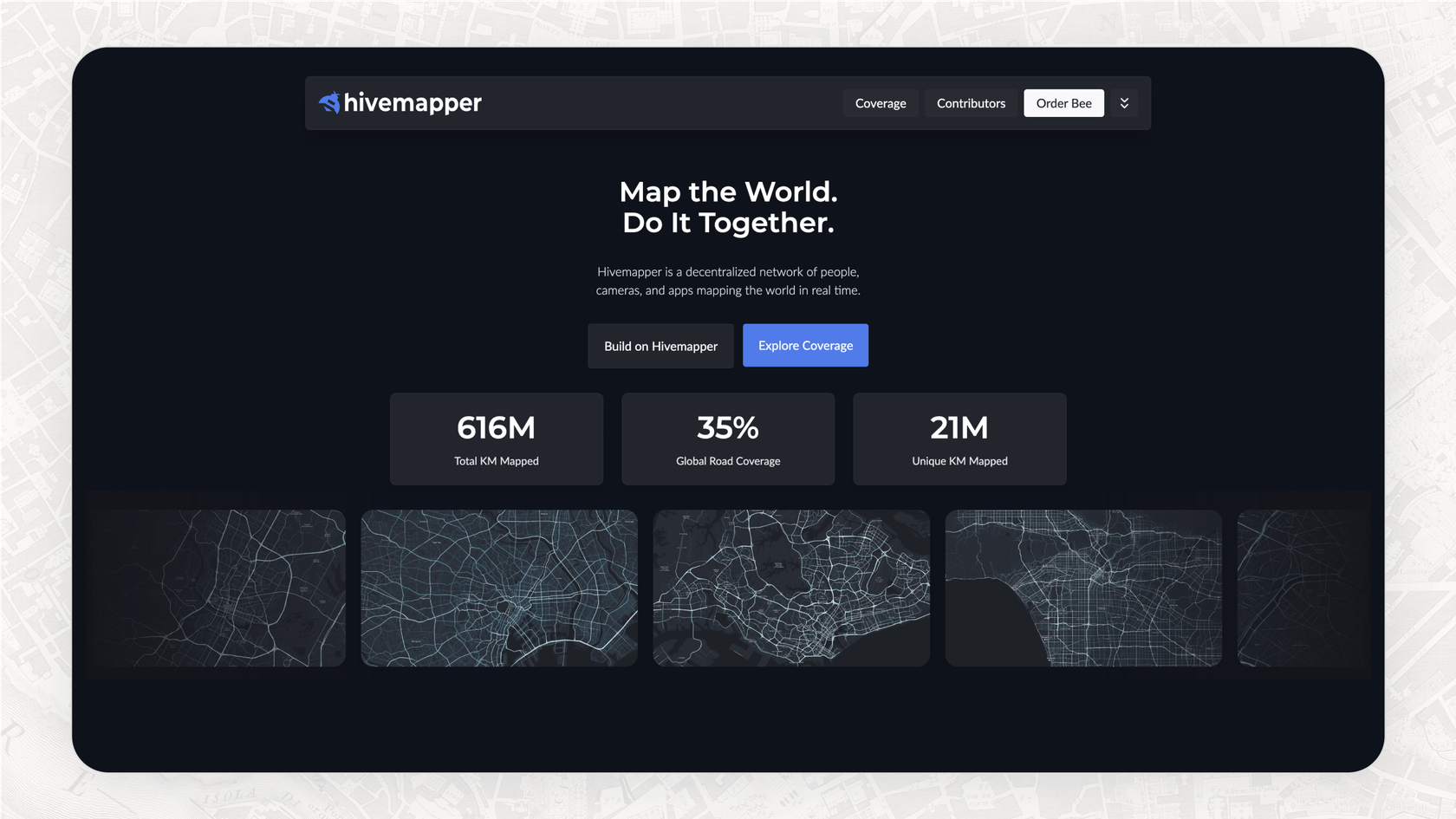The width and height of the screenshot is (1456, 819).
Task: Select the Contributors menu item
Action: coord(971,102)
